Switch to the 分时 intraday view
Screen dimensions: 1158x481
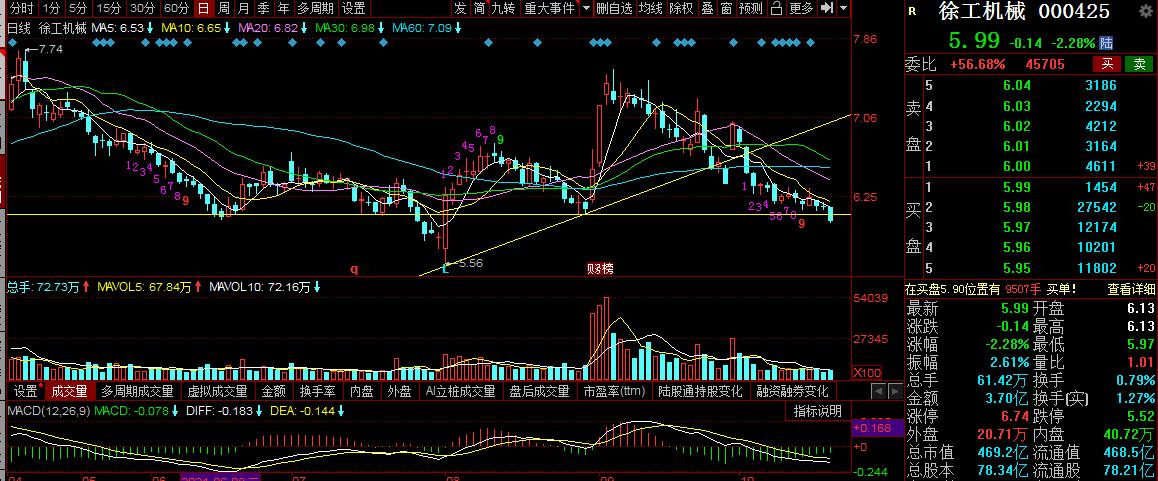[x=23, y=9]
